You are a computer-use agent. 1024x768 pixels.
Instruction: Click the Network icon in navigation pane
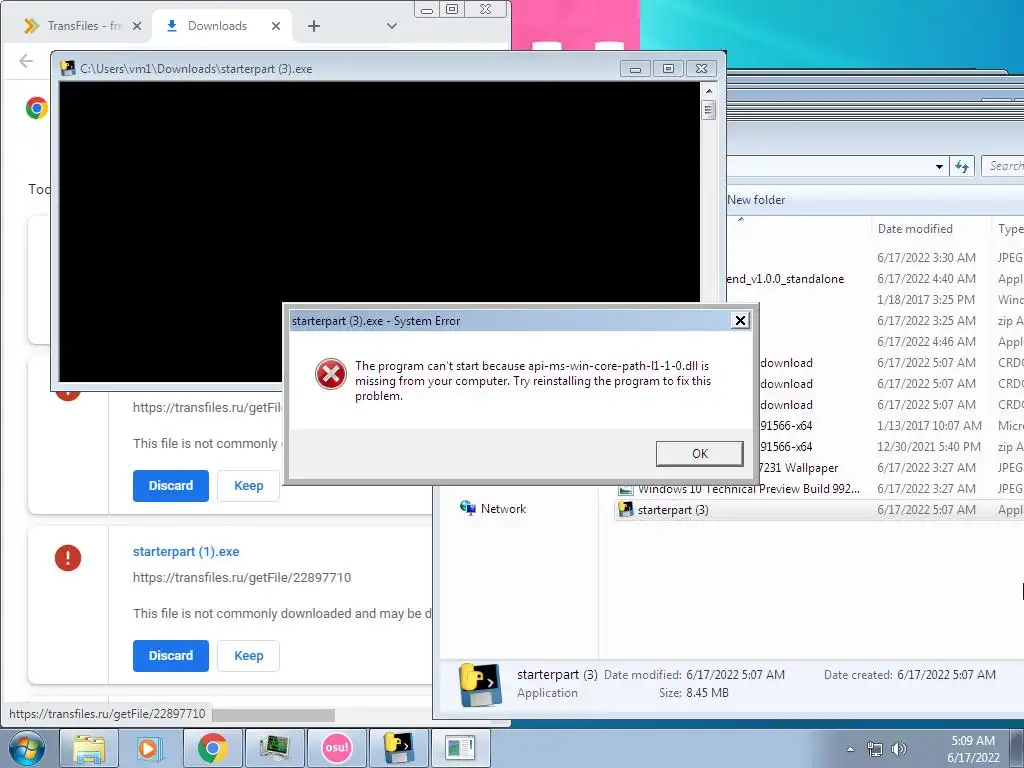[468, 508]
